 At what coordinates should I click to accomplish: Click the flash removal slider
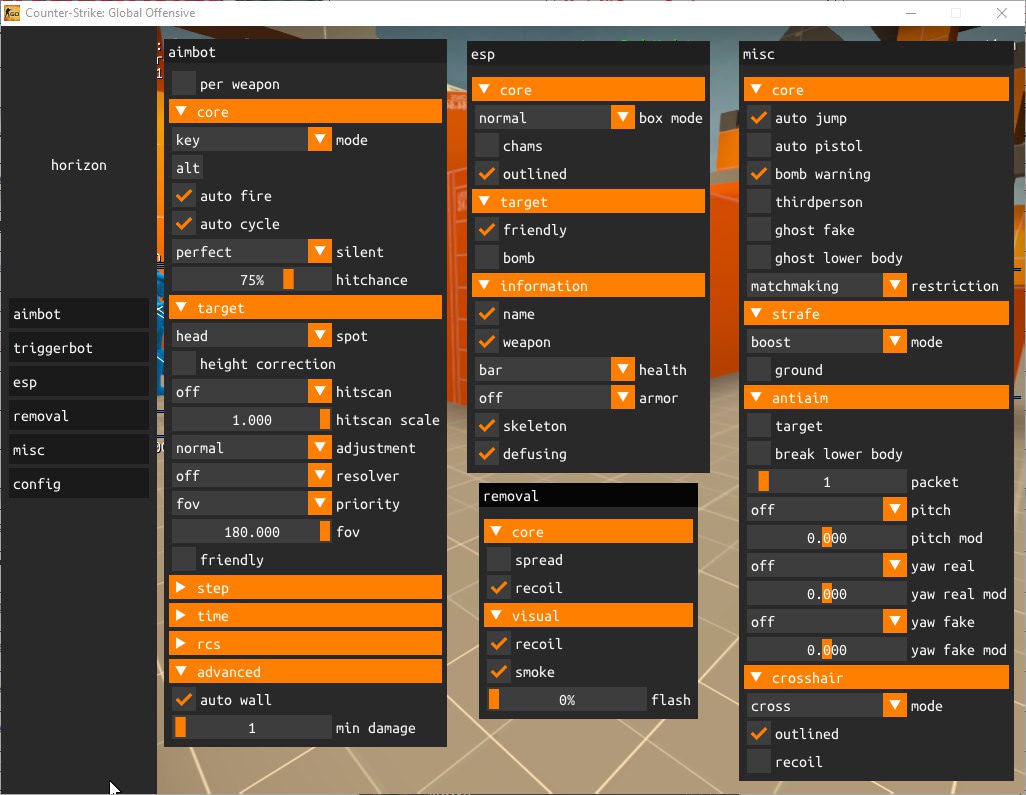(567, 700)
